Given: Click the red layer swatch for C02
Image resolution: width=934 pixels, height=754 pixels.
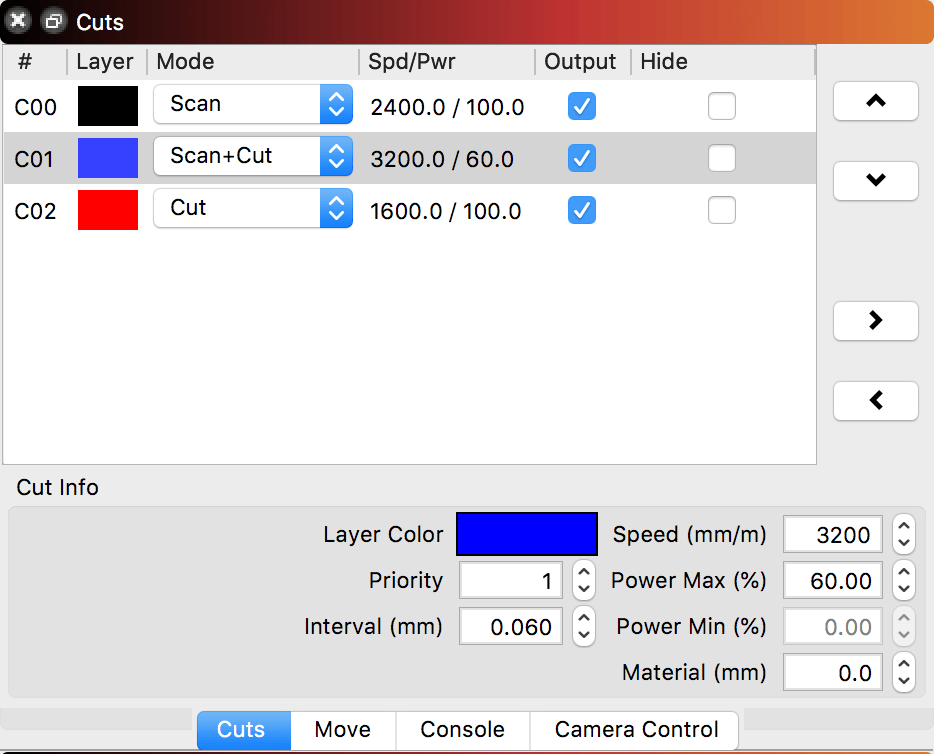Looking at the screenshot, I should [107, 211].
